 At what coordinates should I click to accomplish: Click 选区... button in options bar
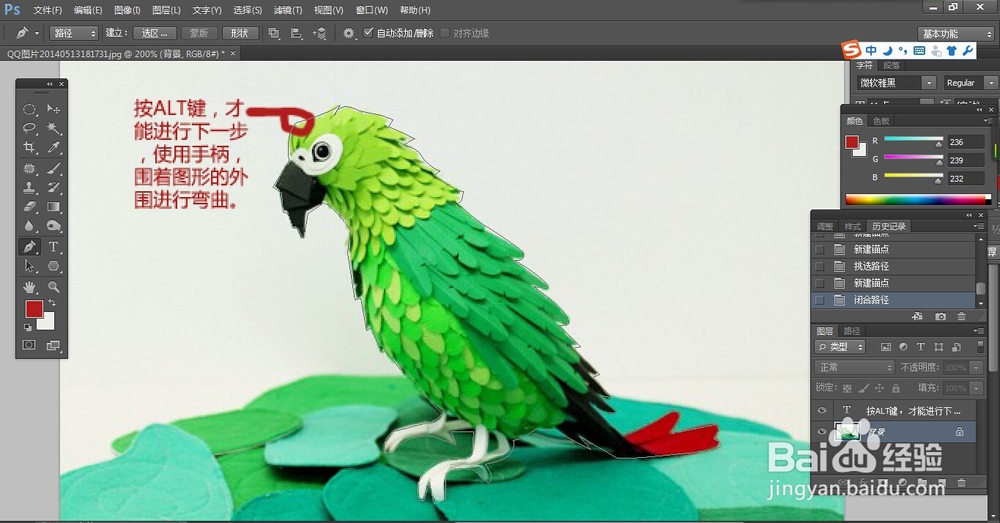coord(155,33)
